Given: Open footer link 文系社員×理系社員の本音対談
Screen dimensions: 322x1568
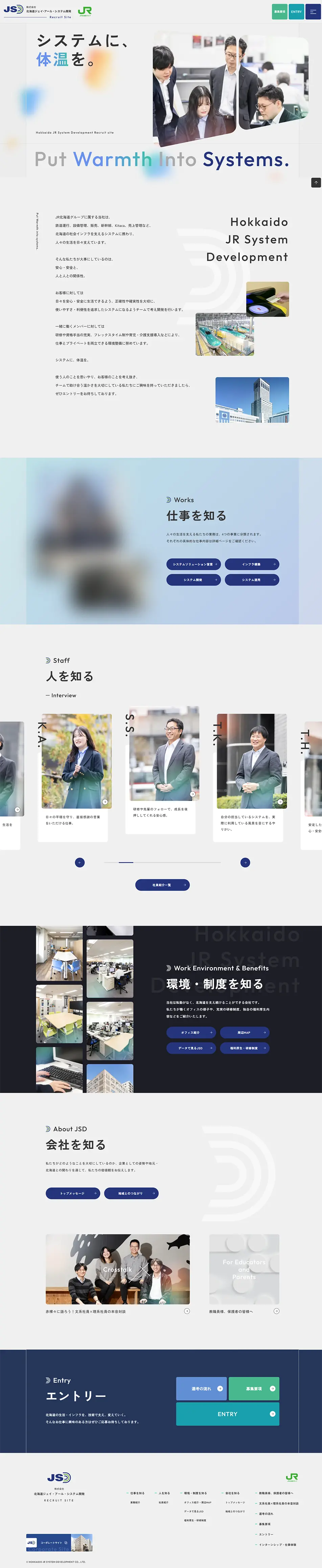Looking at the screenshot, I should coord(279,1503).
